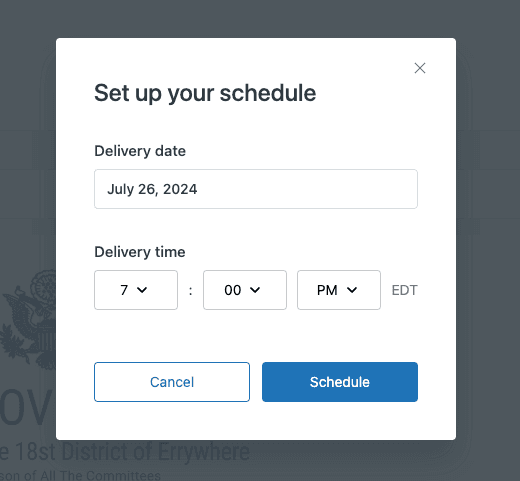Click the Delivery date field showing July 26, 2024
The height and width of the screenshot is (481, 520).
(x=256, y=189)
